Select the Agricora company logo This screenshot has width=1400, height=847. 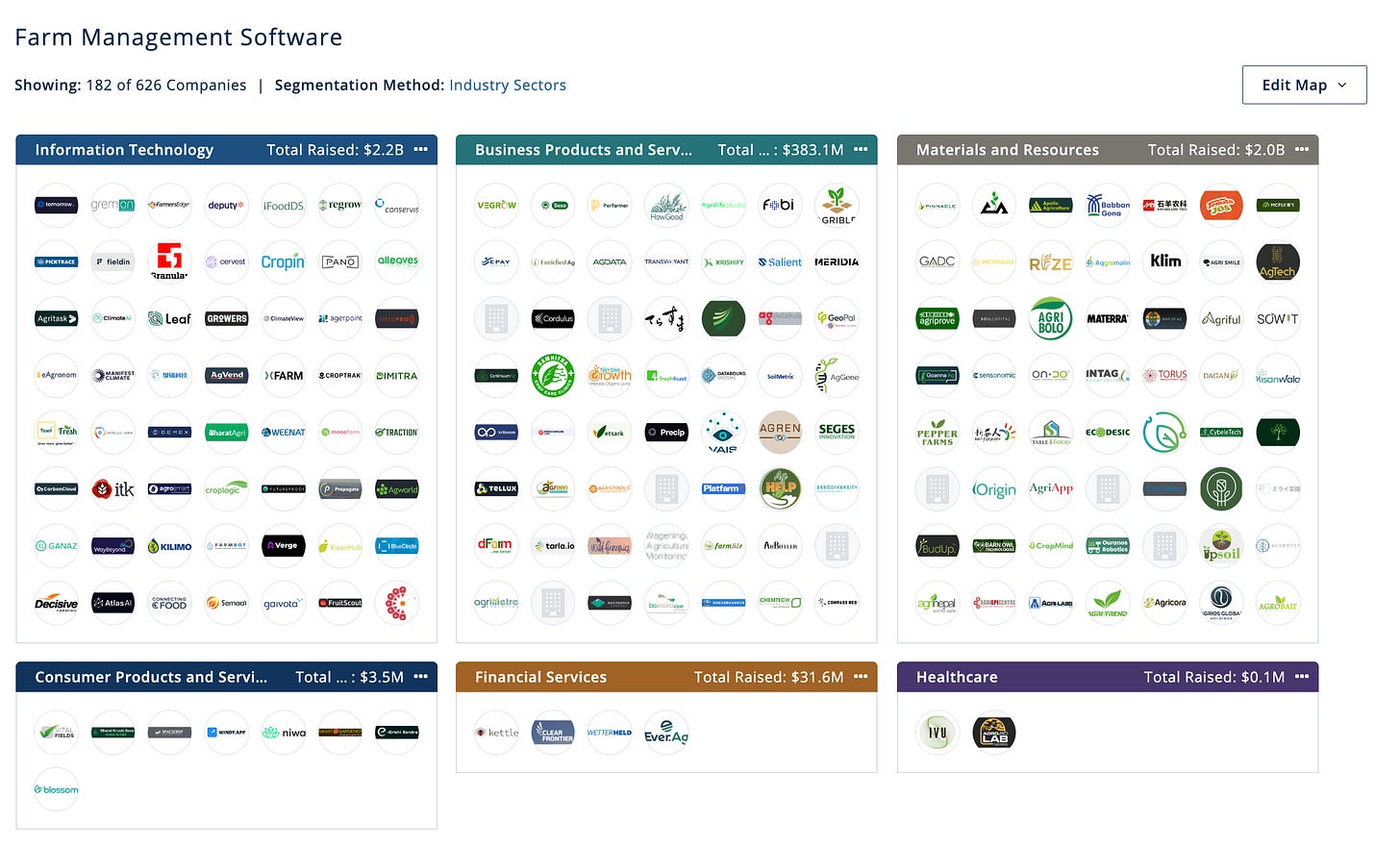(1164, 603)
